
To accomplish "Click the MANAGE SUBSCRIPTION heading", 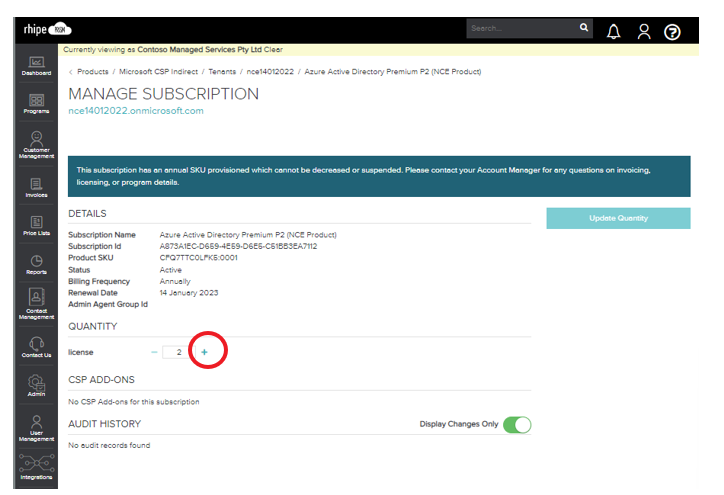I will pos(163,94).
